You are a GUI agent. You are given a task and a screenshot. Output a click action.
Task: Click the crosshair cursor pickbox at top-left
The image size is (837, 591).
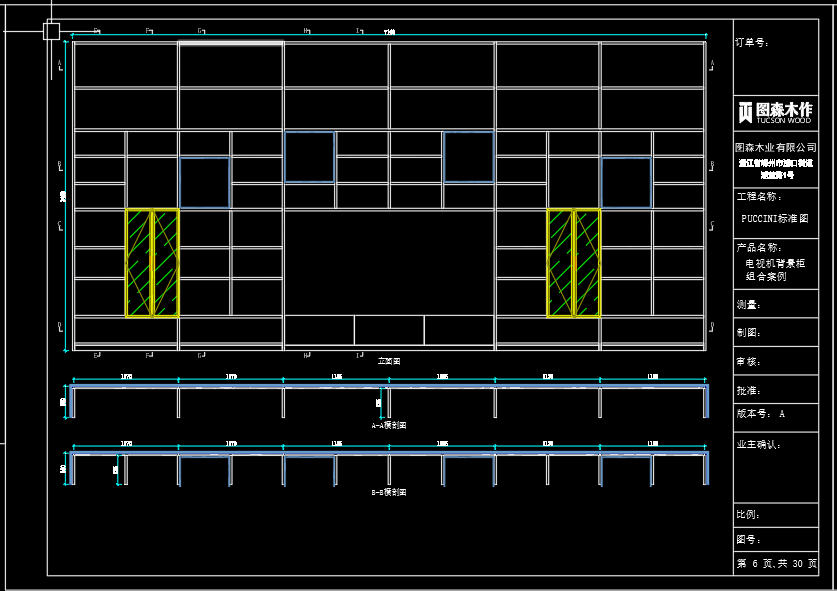(x=52, y=31)
